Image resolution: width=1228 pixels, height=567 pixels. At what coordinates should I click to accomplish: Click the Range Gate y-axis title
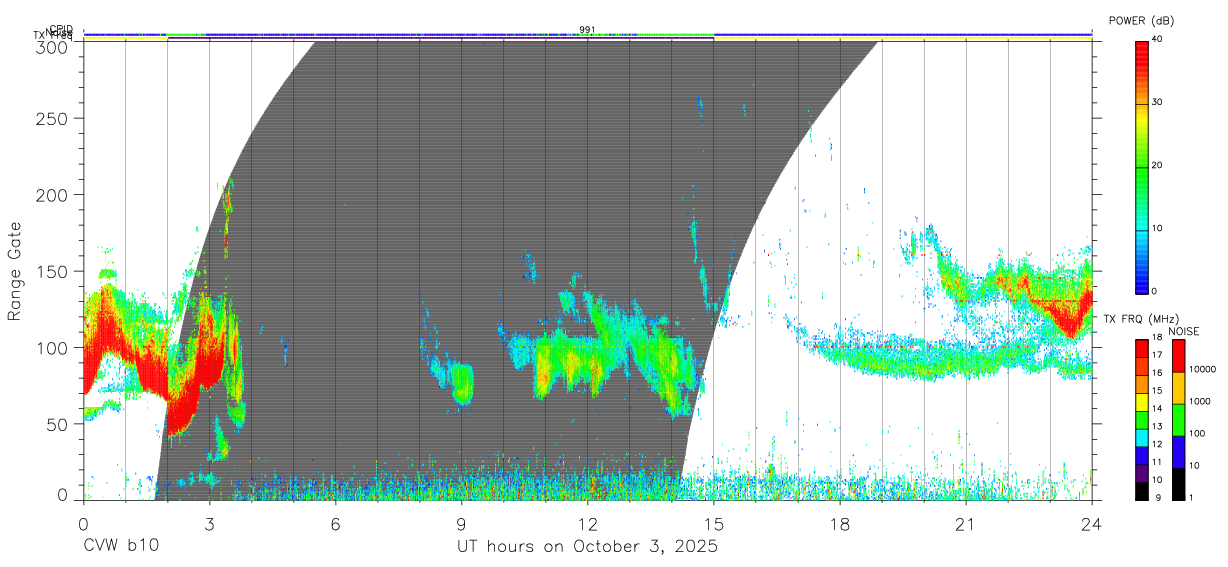coord(15,271)
